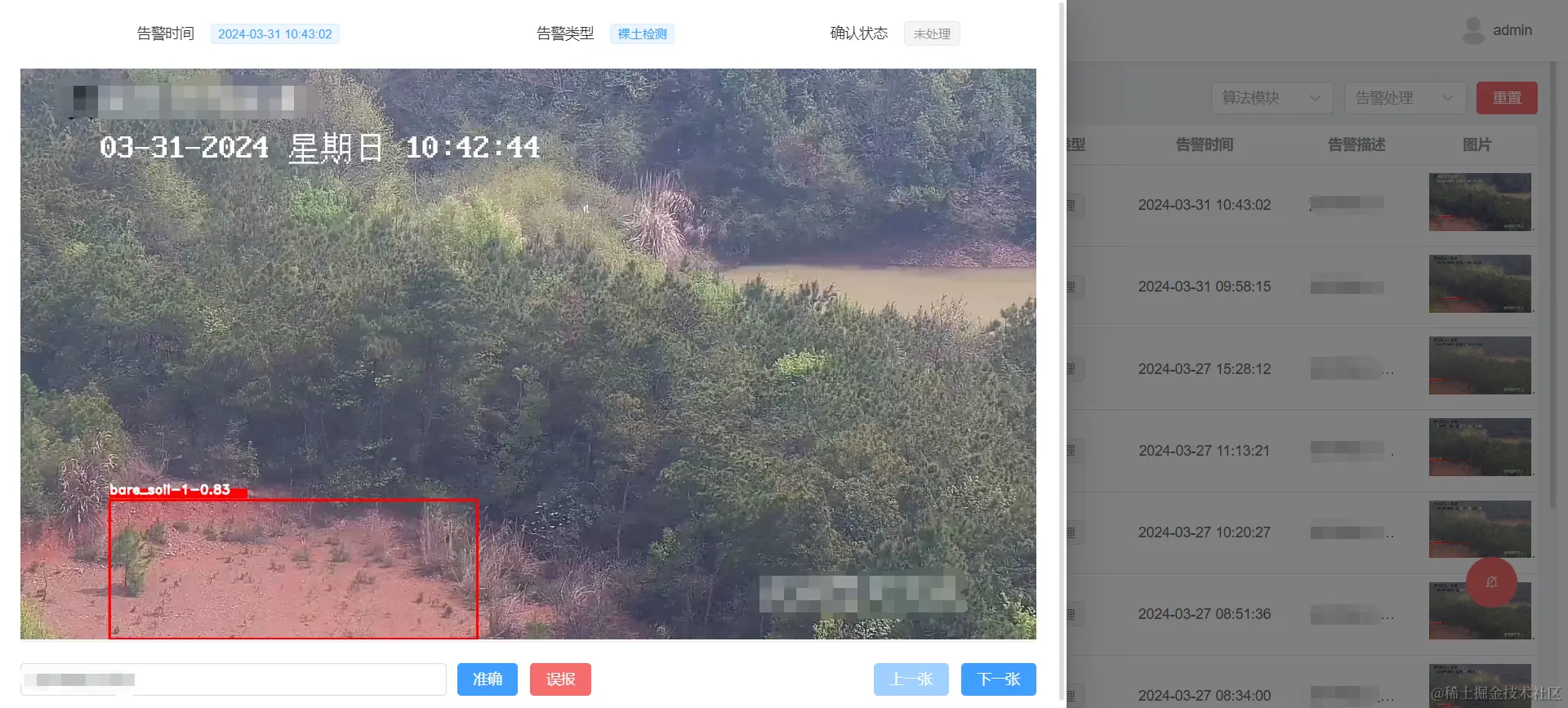Click the 裸土检测 alarm type tag
The width and height of the screenshot is (1568, 708).
click(642, 33)
